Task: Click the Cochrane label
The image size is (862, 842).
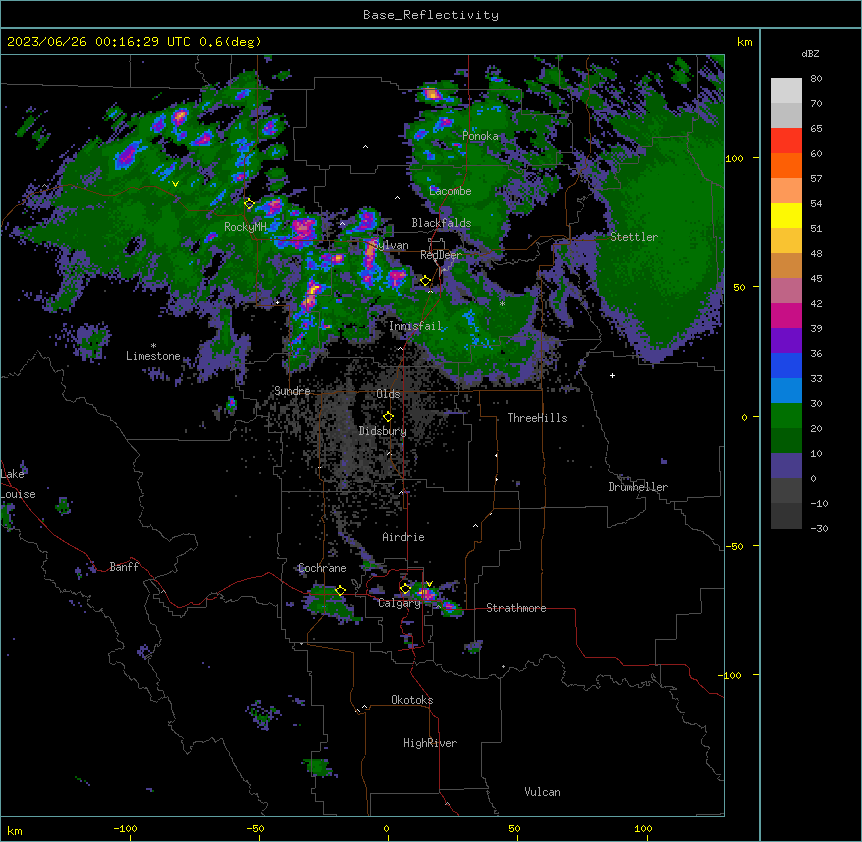Action: (322, 568)
